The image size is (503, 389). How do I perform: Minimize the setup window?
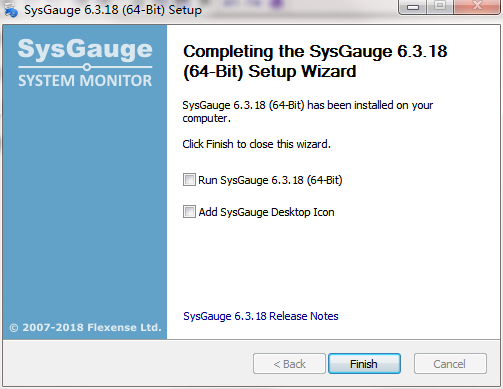[413, 7]
